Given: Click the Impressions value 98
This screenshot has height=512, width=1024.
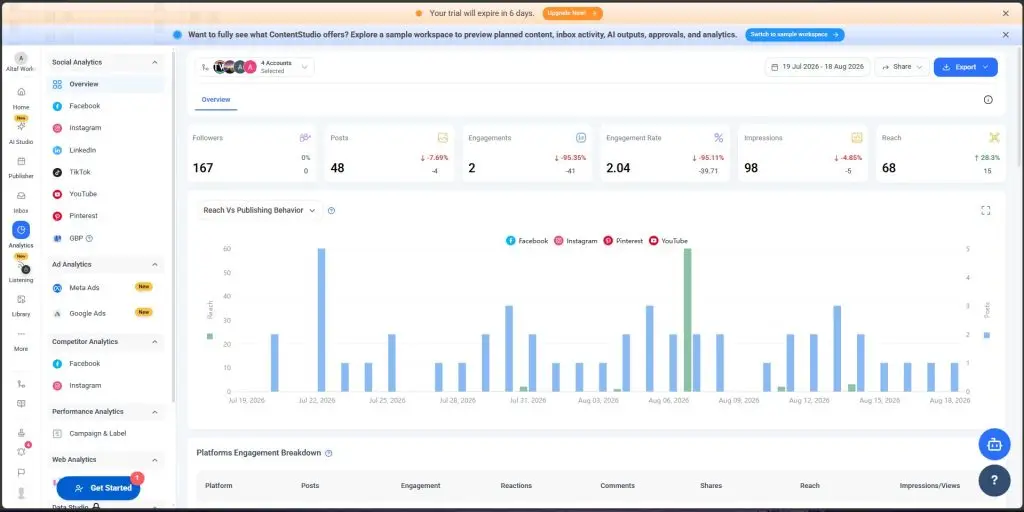Looking at the screenshot, I should [x=751, y=168].
